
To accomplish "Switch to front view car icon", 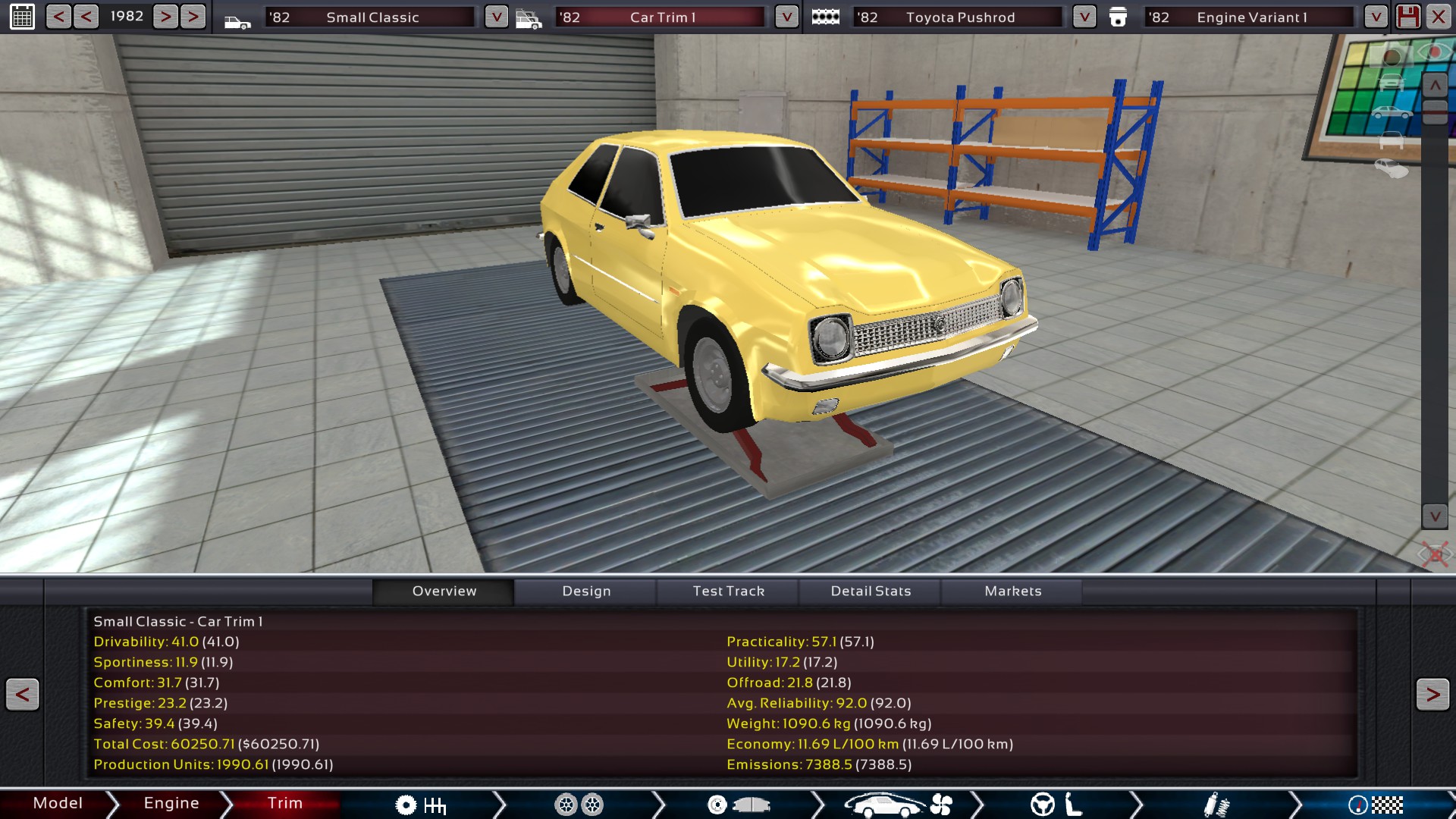I will tap(1392, 83).
